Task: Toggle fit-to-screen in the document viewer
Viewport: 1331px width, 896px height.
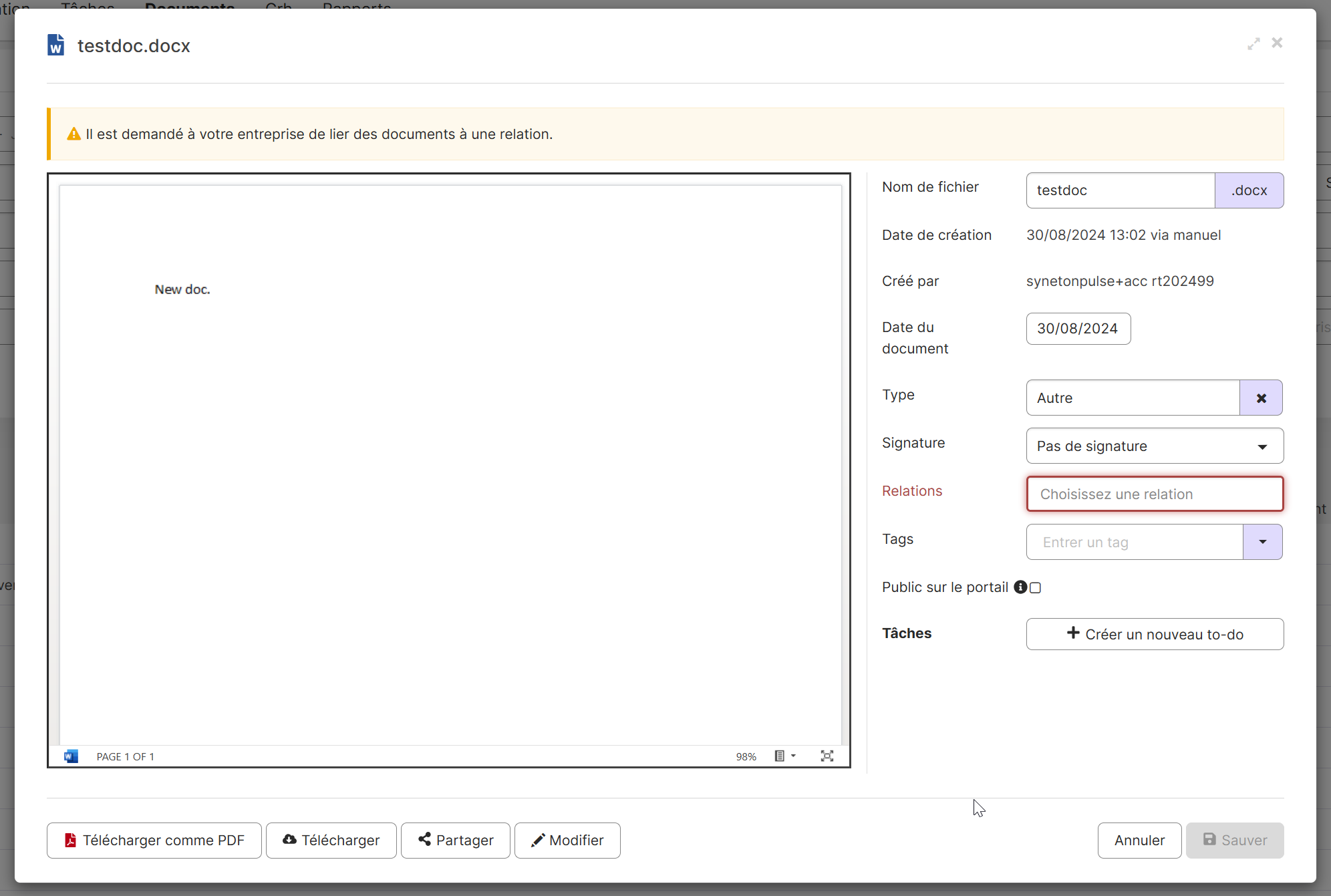Action: coord(827,756)
